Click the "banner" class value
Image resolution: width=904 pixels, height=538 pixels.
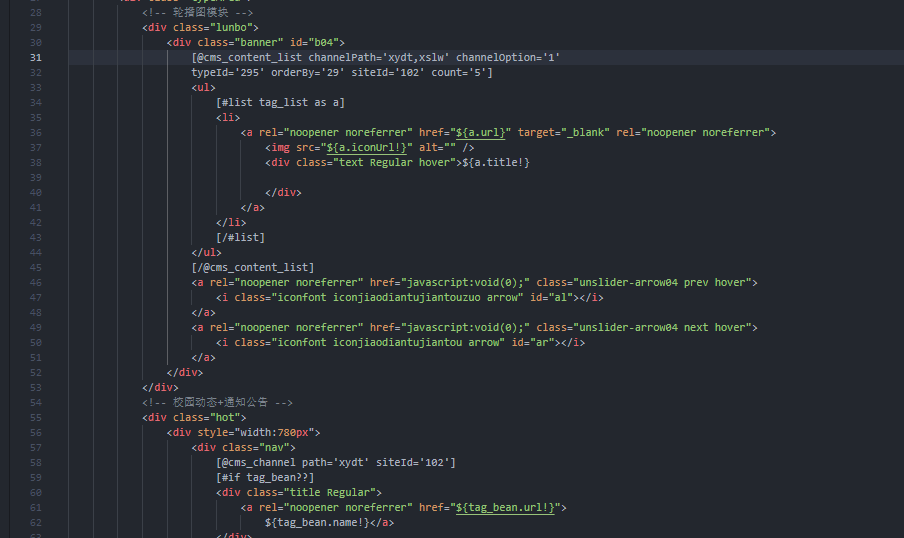tap(259, 43)
